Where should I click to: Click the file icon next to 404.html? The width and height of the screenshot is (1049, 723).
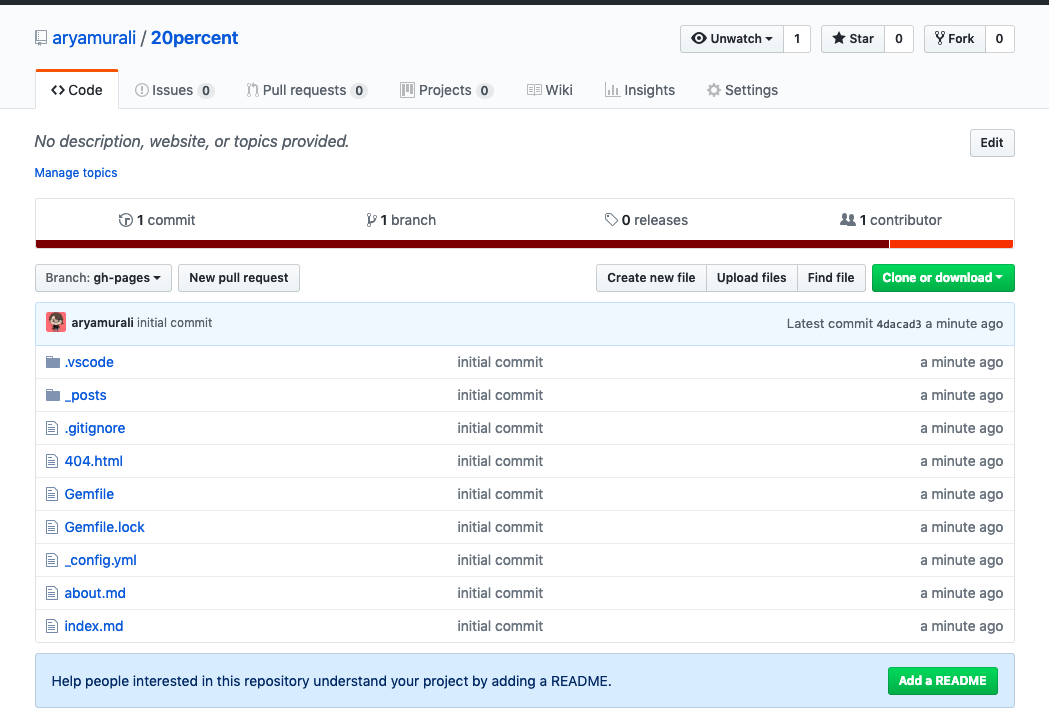(52, 461)
